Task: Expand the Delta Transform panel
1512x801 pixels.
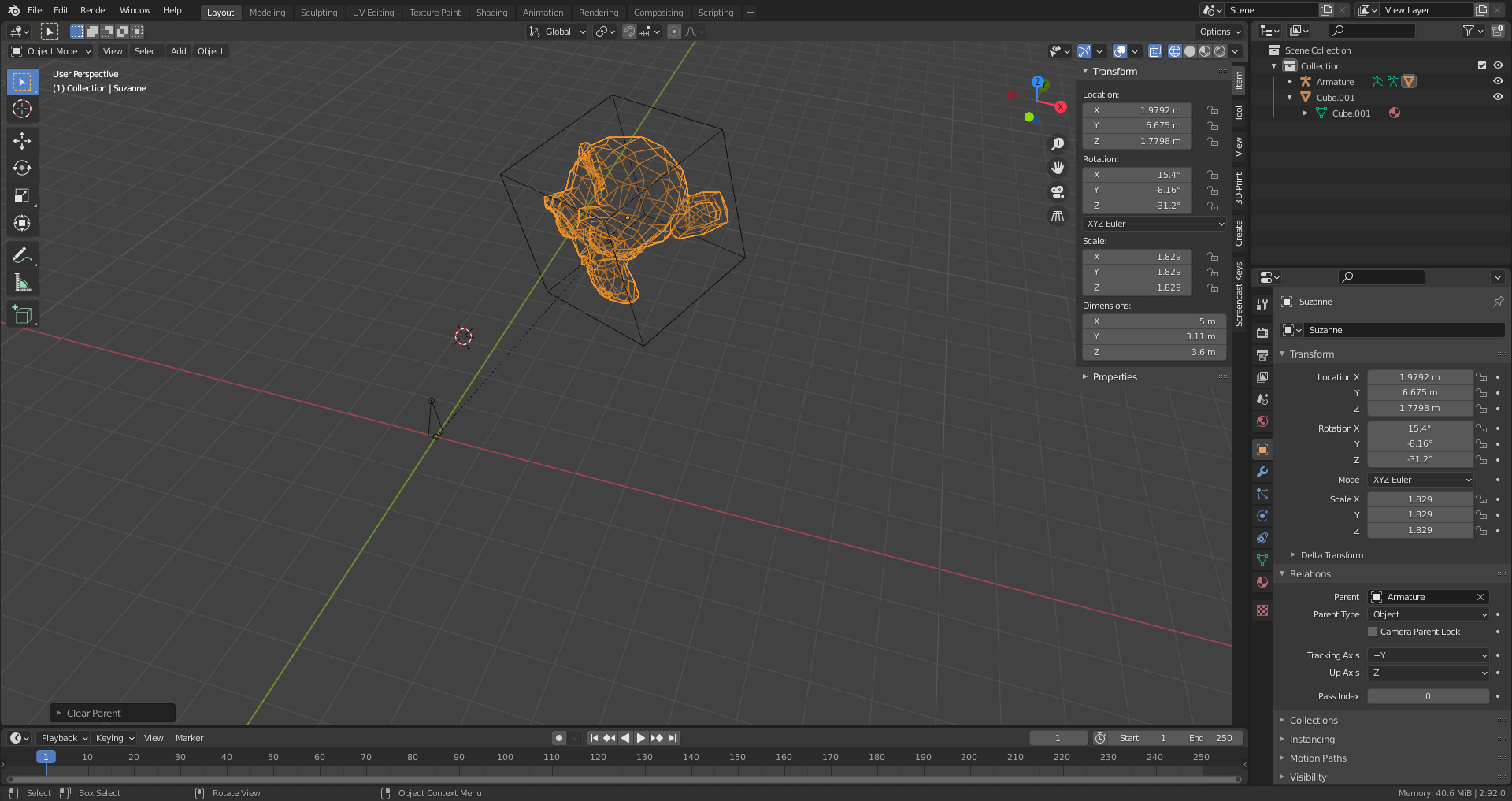Action: pos(1331,555)
